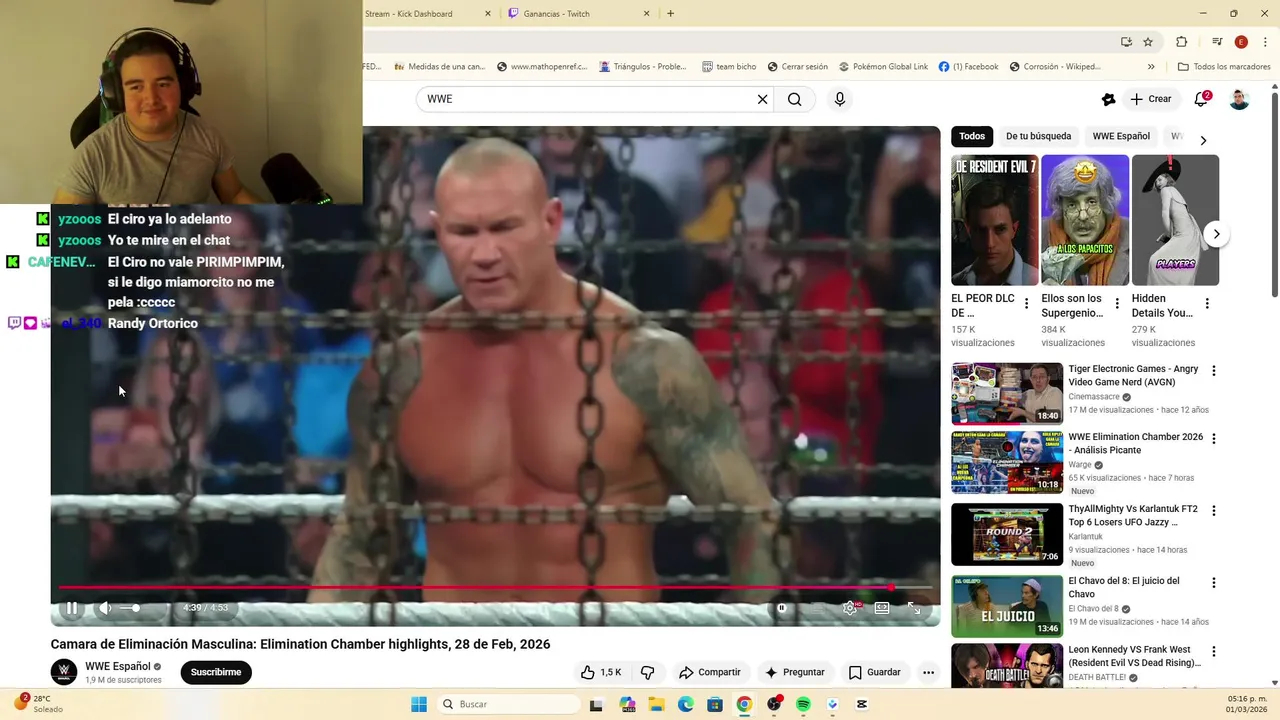Open the video settings gear
The width and height of the screenshot is (1280, 720).
(849, 607)
